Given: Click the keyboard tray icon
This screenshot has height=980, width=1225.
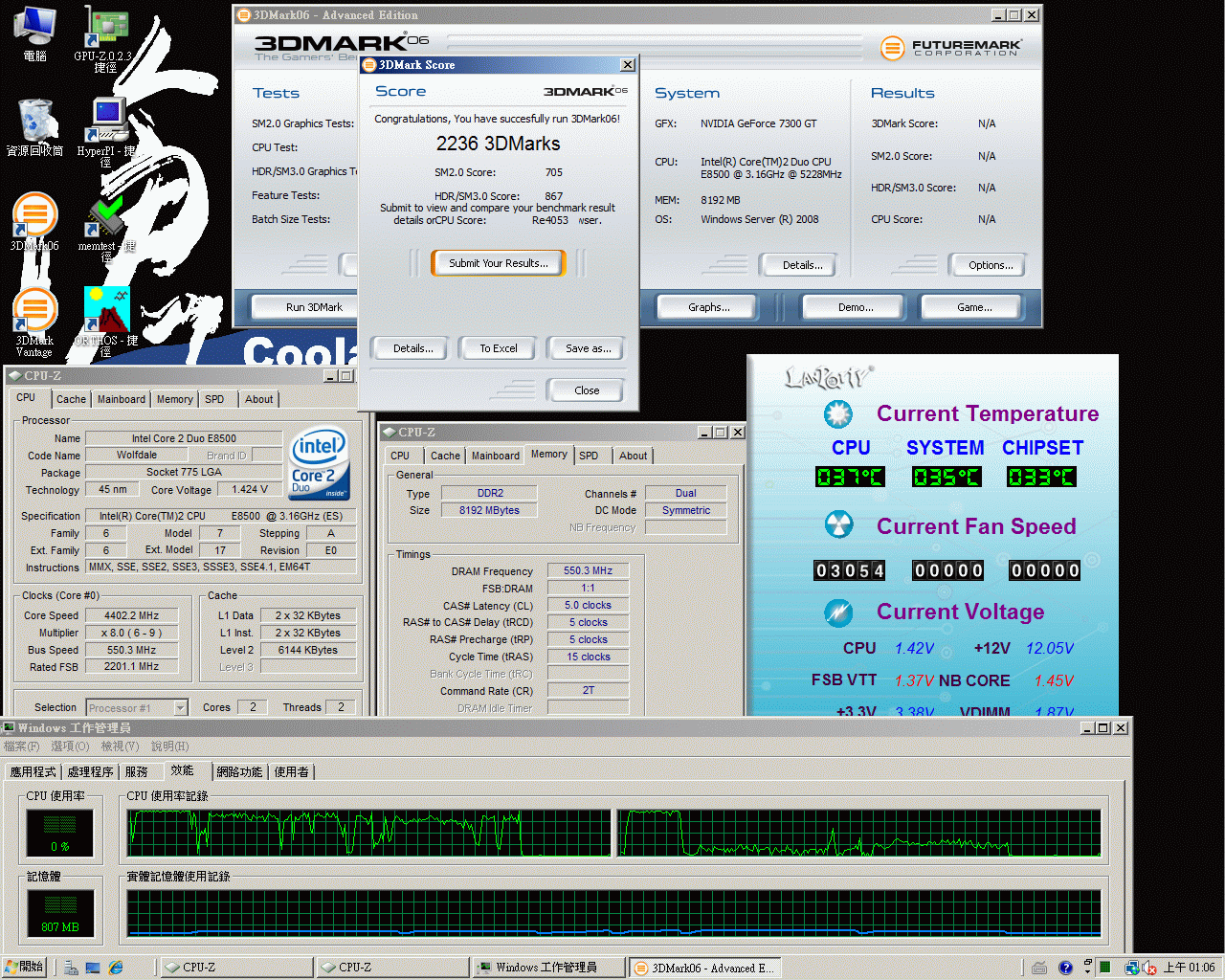Looking at the screenshot, I should pos(1039,968).
